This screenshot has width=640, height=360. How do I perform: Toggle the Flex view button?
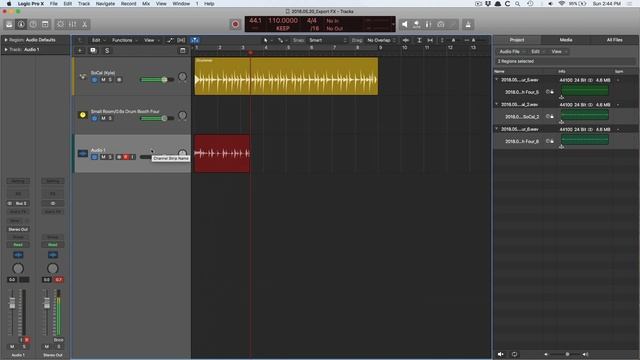[x=181, y=40]
